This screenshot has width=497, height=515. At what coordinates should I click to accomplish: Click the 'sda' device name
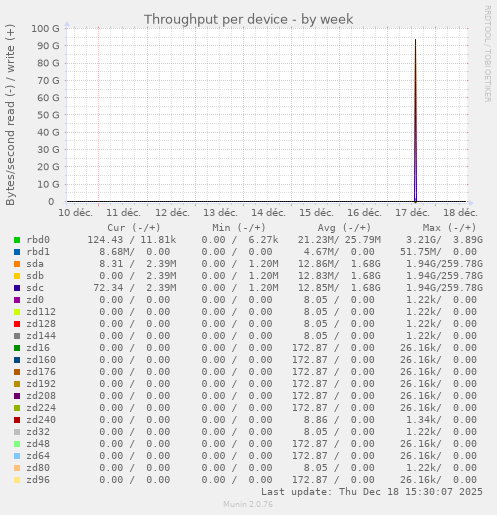[35, 264]
